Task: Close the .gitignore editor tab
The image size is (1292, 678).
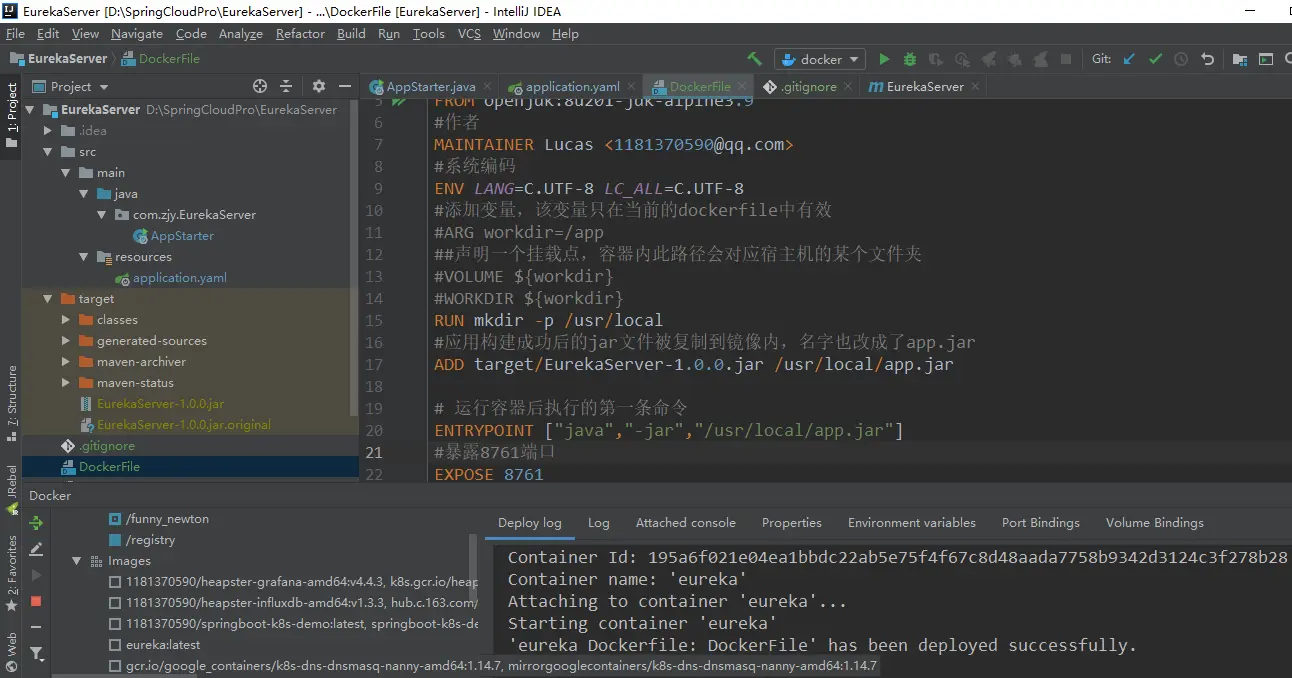Action: point(848,87)
